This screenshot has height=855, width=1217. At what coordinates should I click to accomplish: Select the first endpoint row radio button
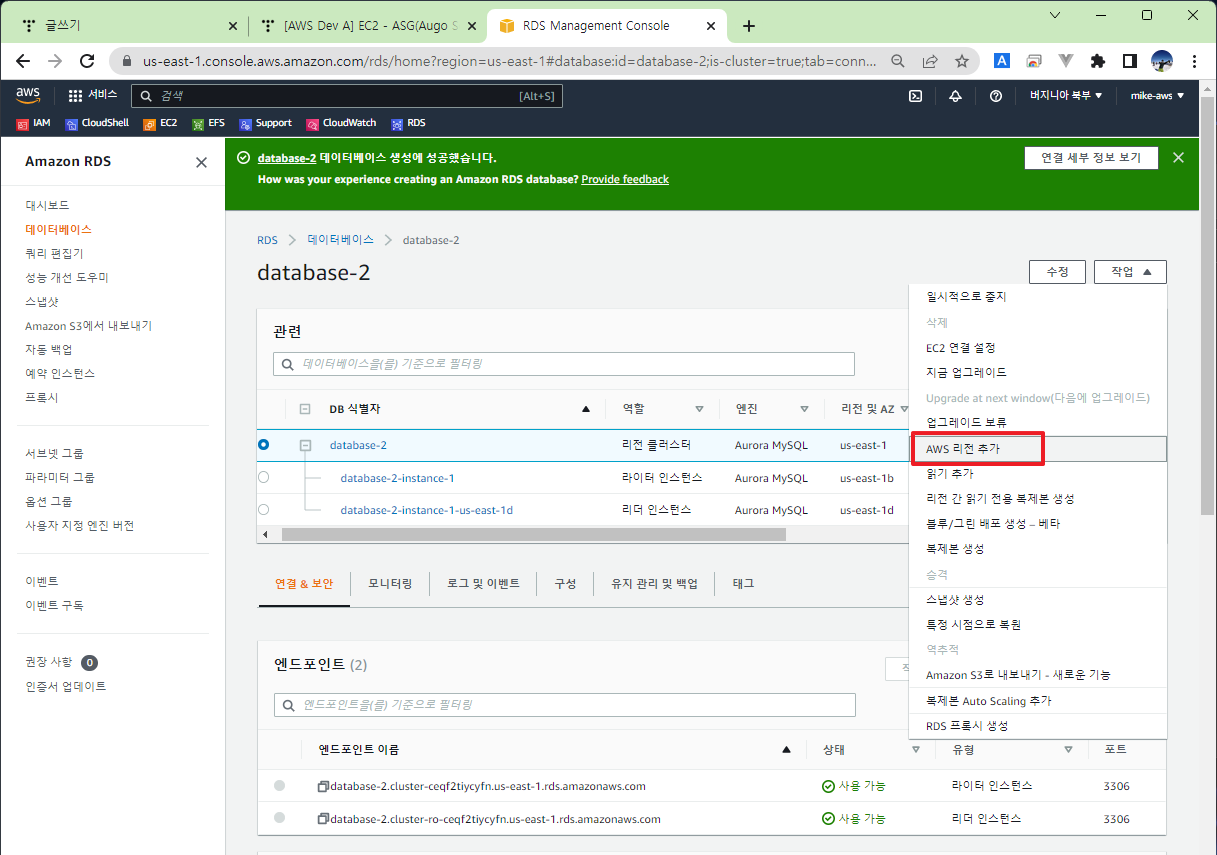point(280,786)
